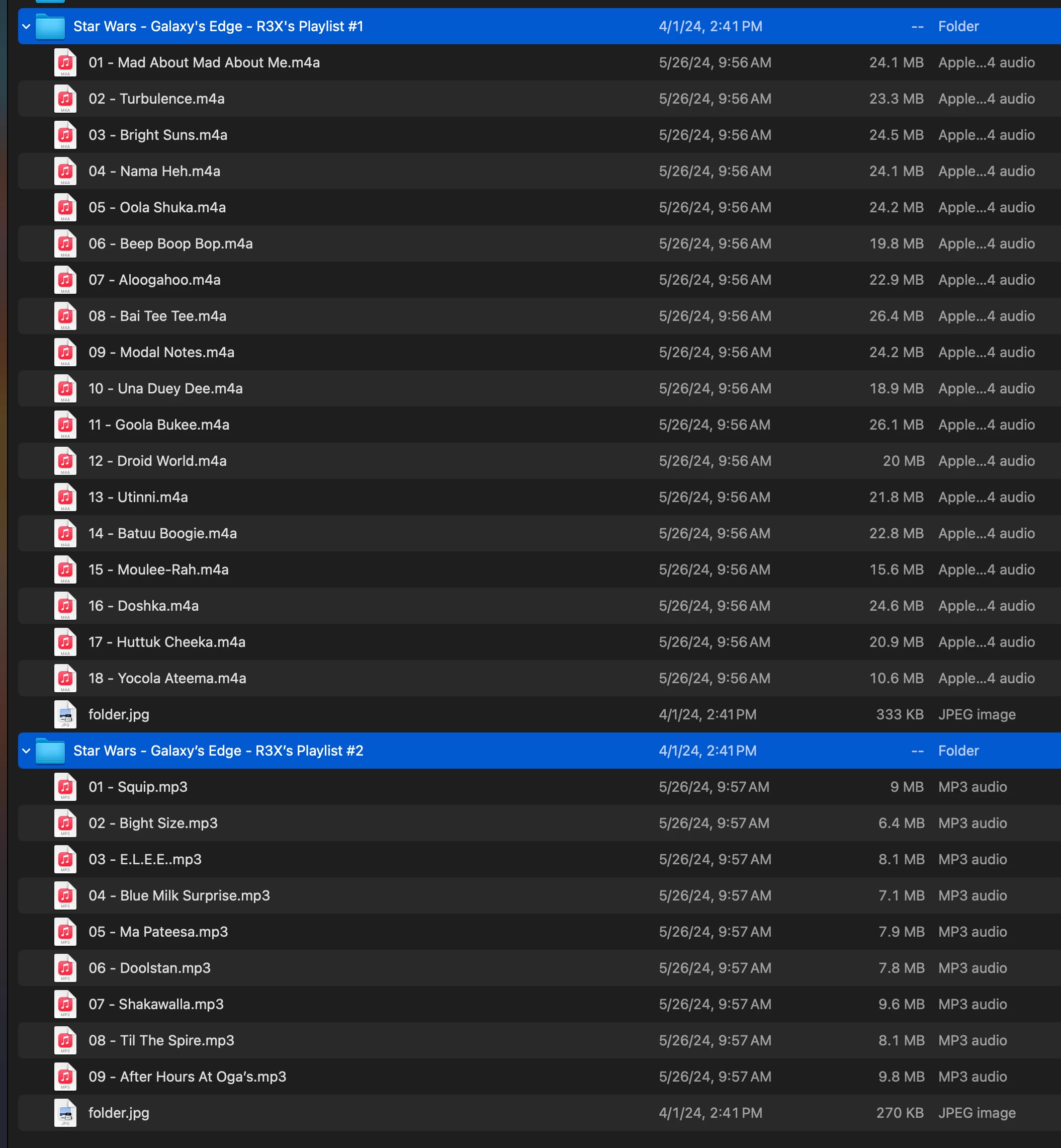Viewport: 1061px width, 1148px height.
Task: Click the Mad About Me m4a file icon
Action: (65, 62)
